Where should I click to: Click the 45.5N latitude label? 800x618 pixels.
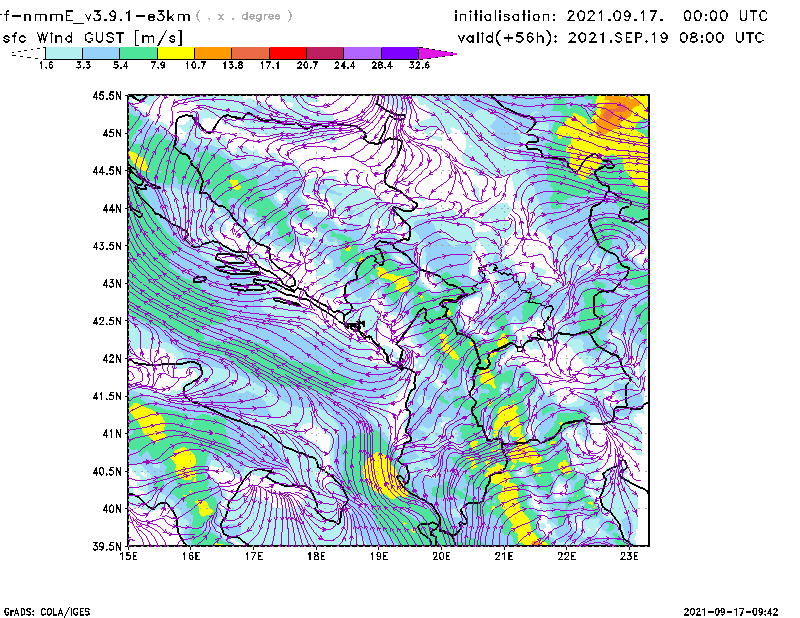[107, 95]
